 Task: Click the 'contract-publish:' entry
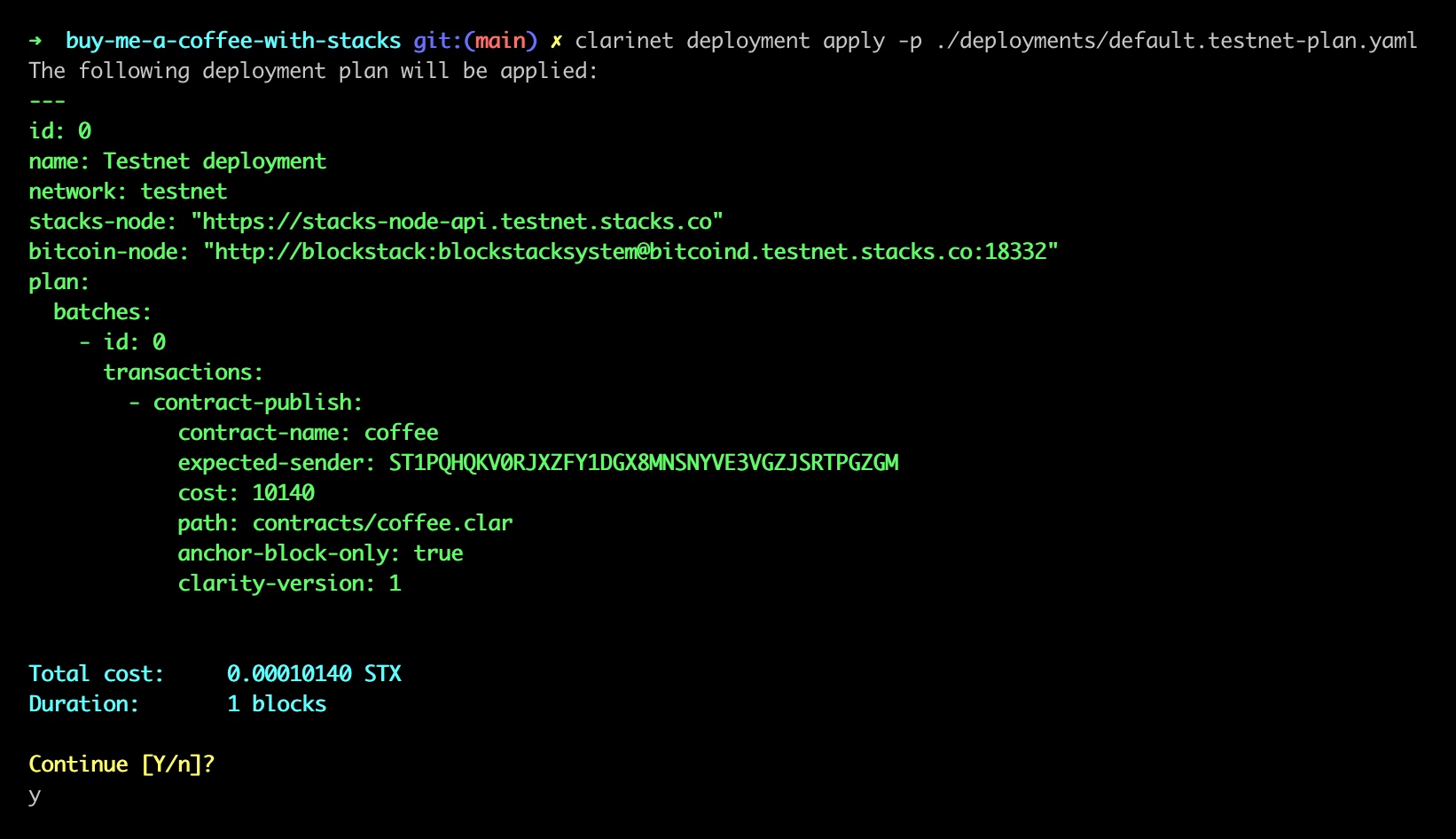[257, 403]
